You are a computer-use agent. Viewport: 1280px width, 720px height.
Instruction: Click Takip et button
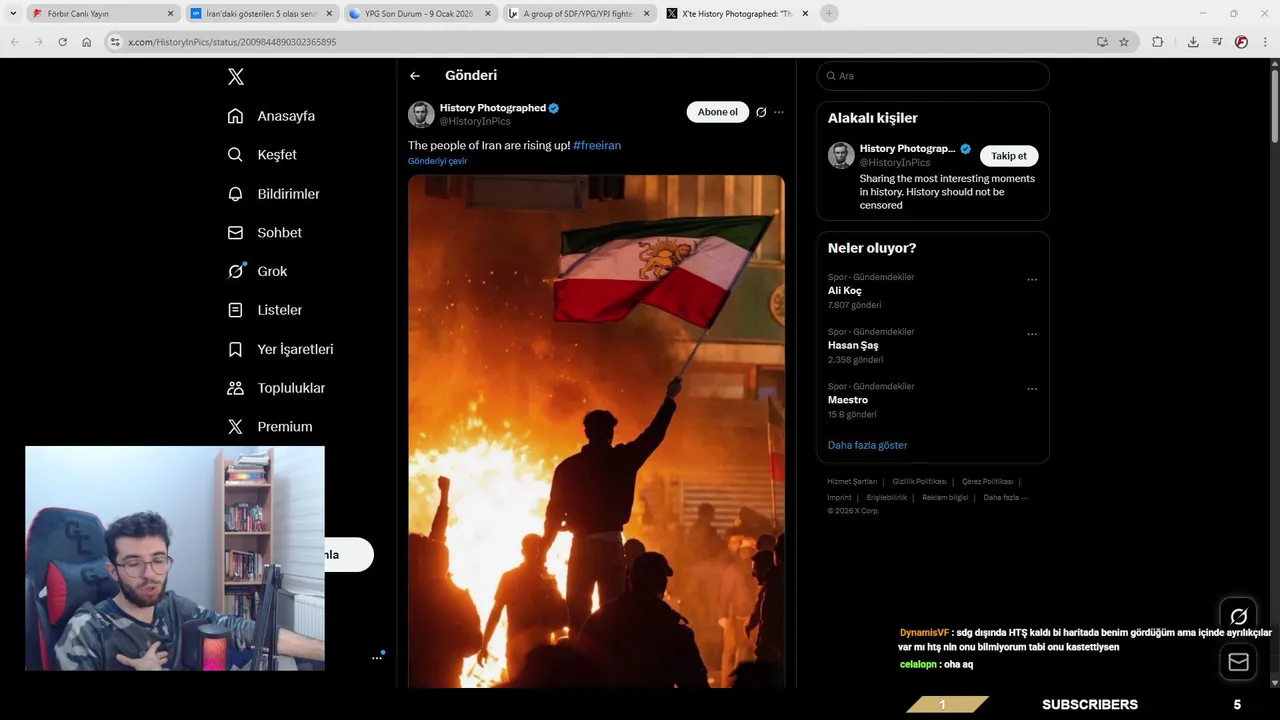pos(1009,156)
